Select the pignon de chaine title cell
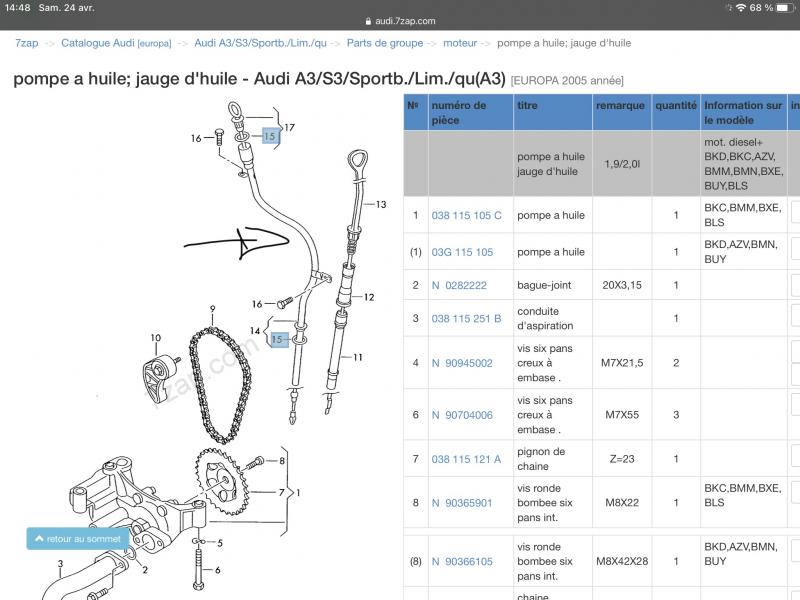The image size is (800, 600). [553, 459]
